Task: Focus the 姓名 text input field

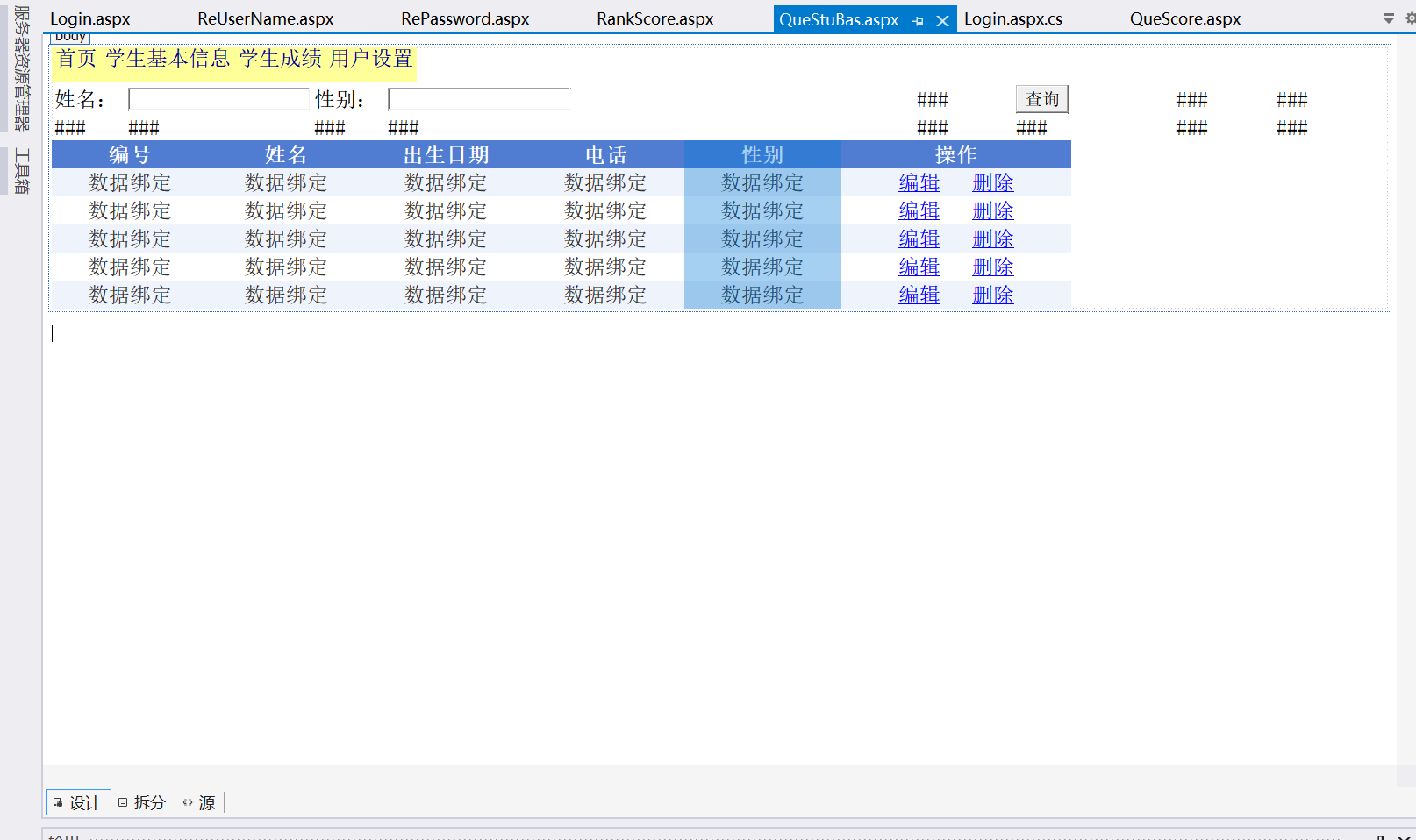Action: coord(218,99)
